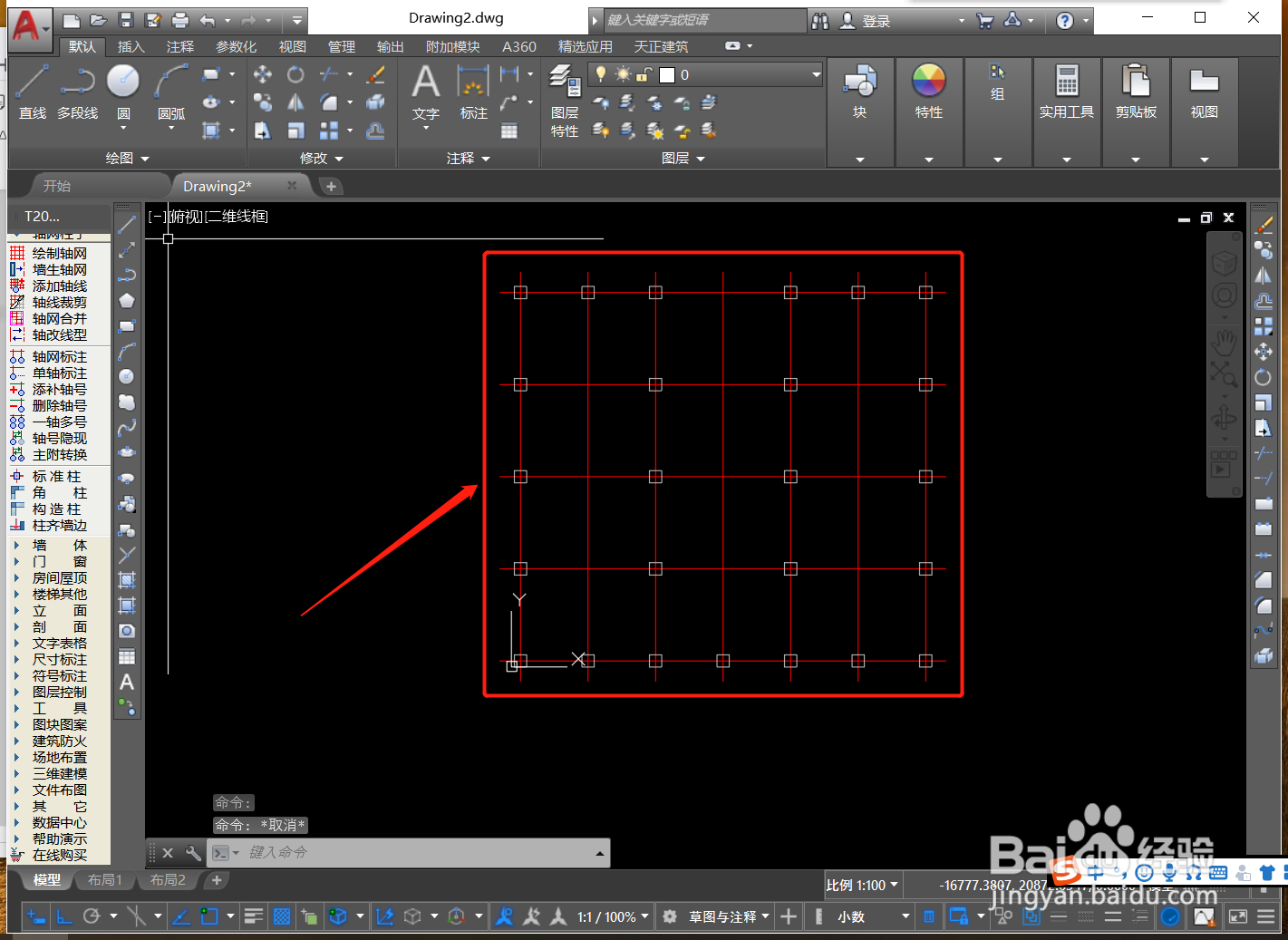The height and width of the screenshot is (940, 1288).
Task: Open 图层特性 layer properties
Action: (565, 102)
